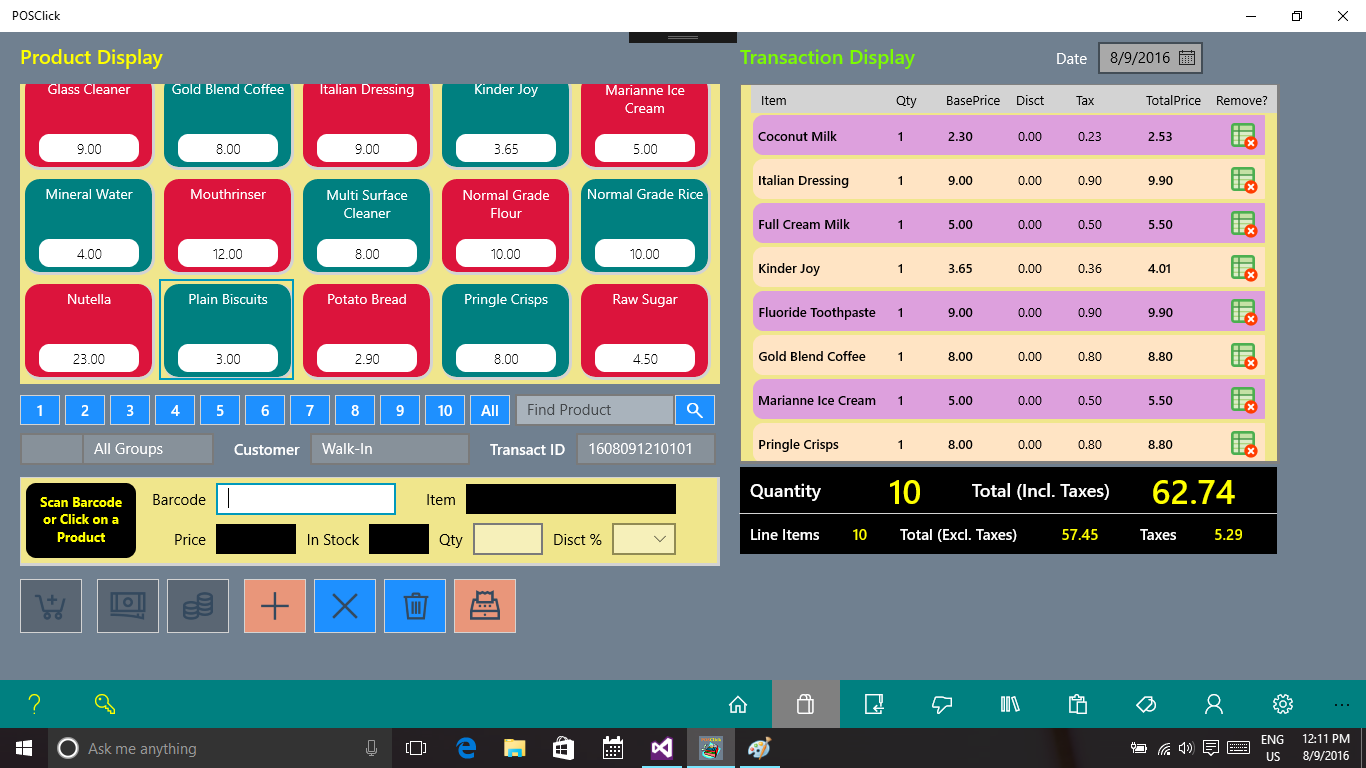Click the cash payment banknote icon
This screenshot has width=1366, height=768.
pos(128,606)
